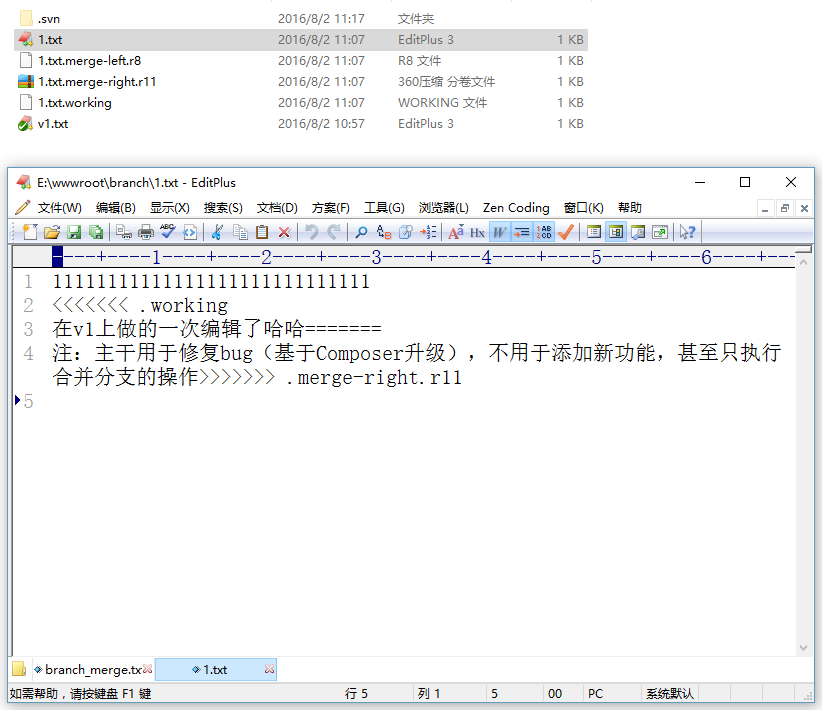Select 1.txt.merge-right.r11 file
The image size is (822, 710).
tap(300, 82)
